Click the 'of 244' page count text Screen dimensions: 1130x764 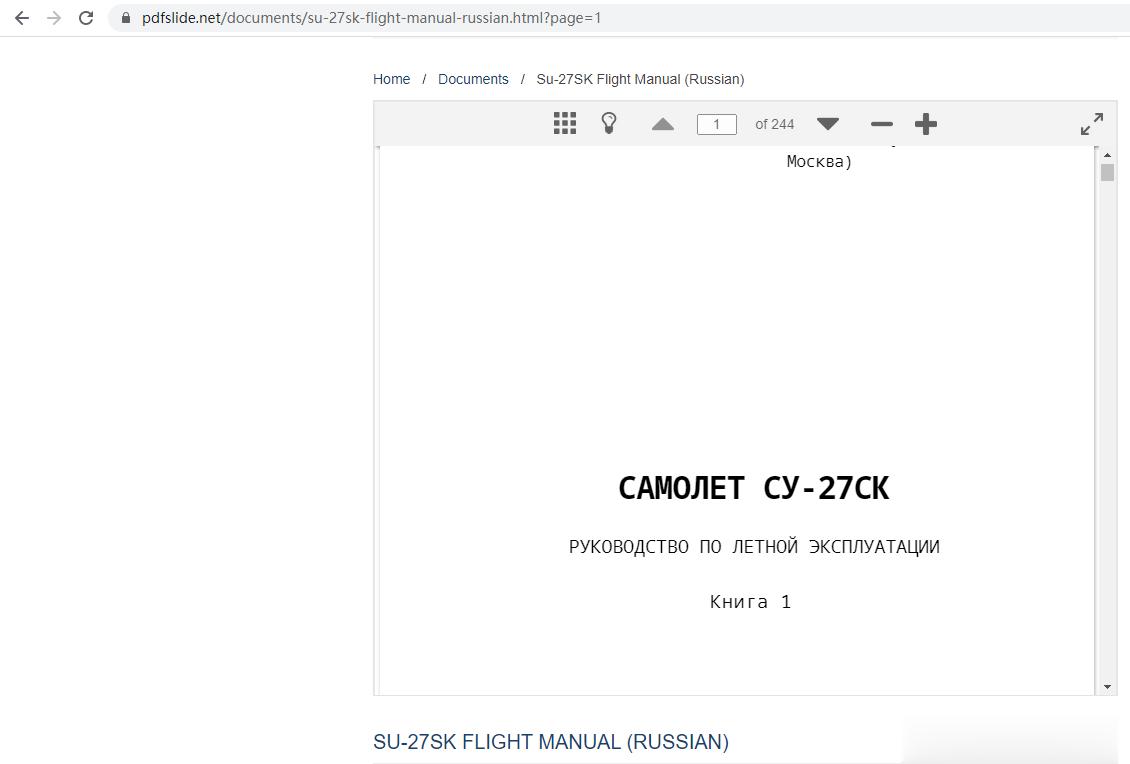pos(775,124)
